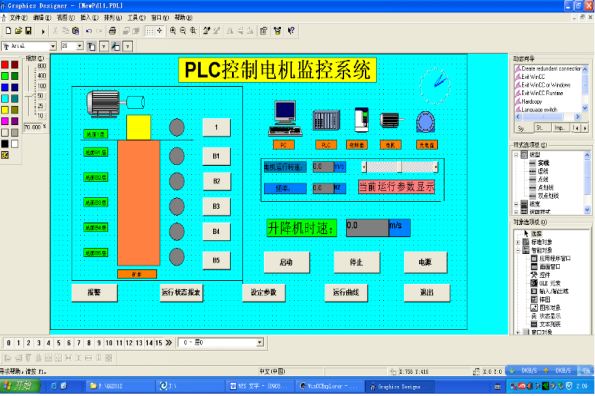
Task: Zoom out with the minus magnifier icon
Action: coord(183,31)
